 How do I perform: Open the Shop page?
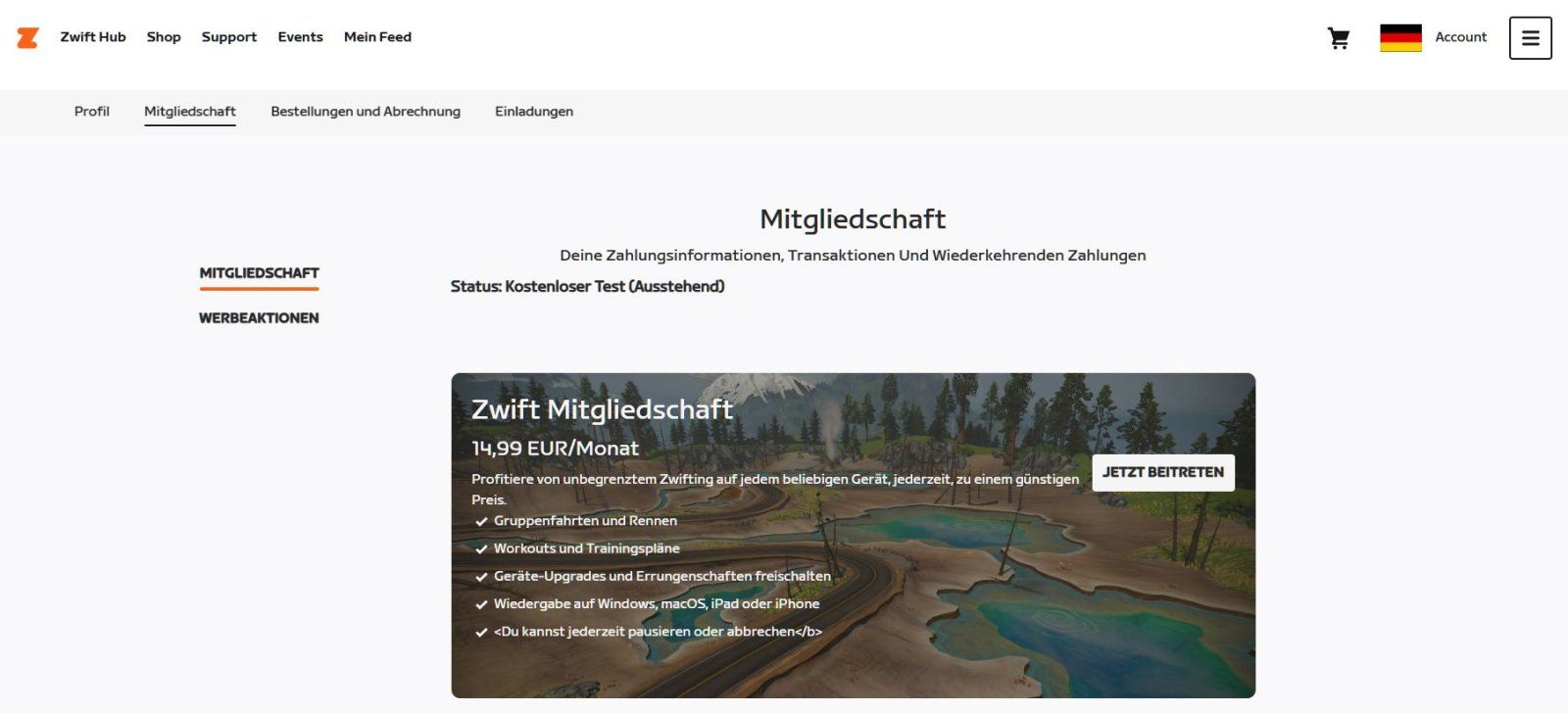[x=164, y=37]
